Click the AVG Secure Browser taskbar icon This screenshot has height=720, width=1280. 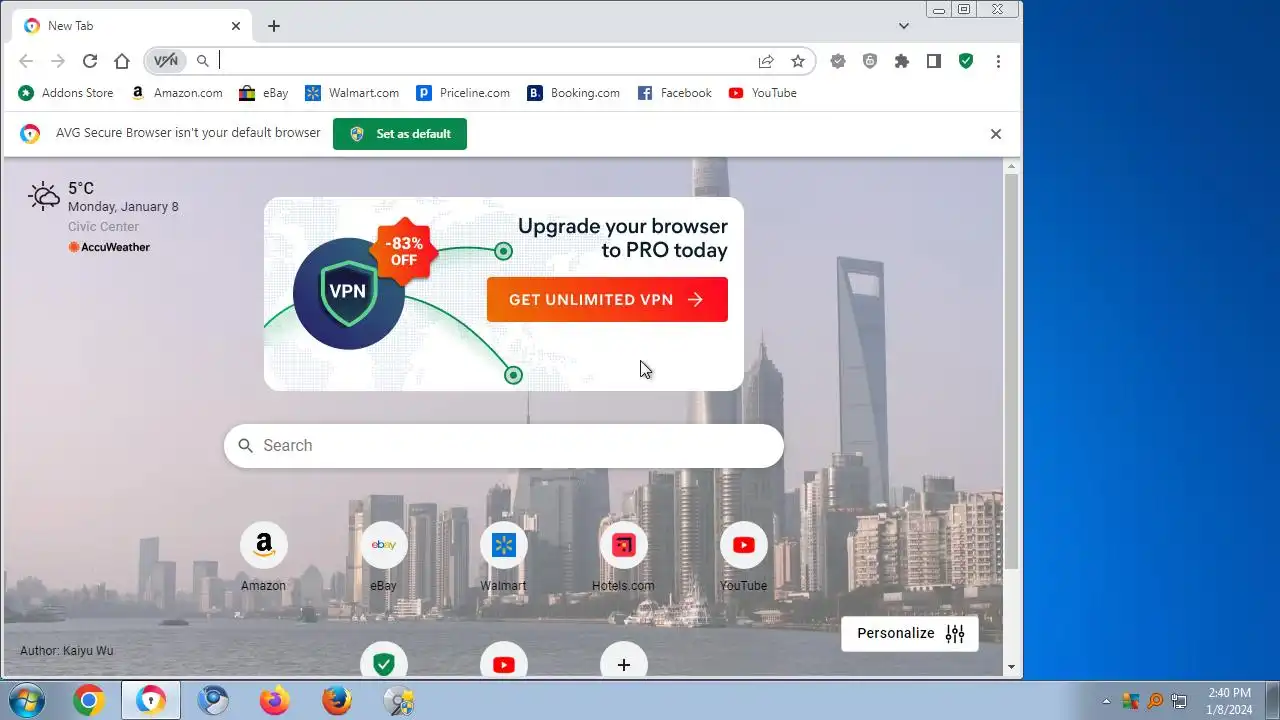click(151, 701)
